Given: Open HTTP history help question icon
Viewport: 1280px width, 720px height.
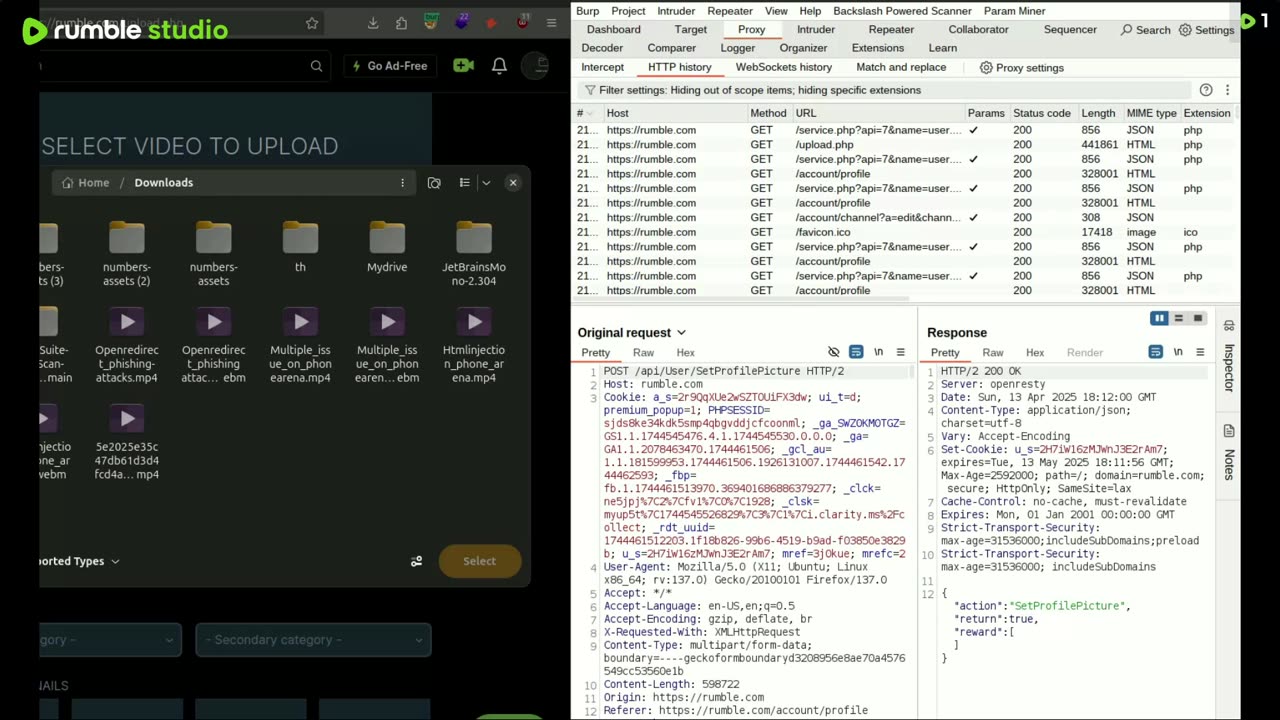Looking at the screenshot, I should [x=1206, y=90].
